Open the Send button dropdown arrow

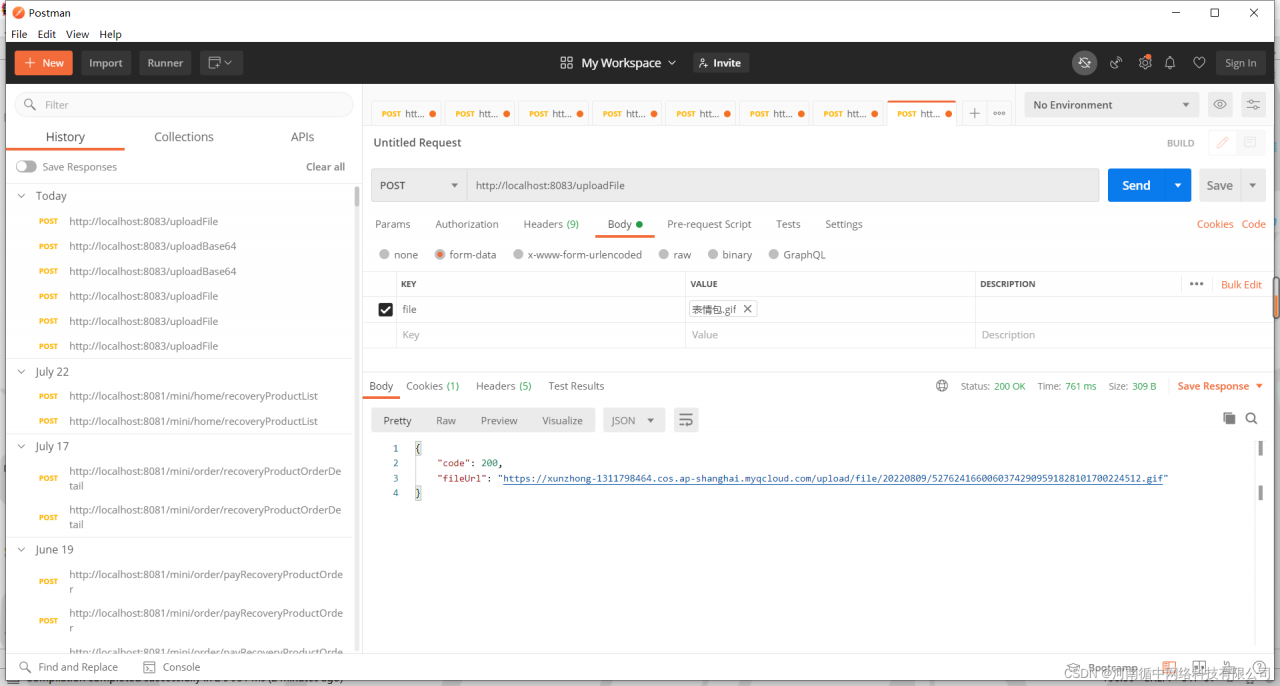click(1178, 185)
